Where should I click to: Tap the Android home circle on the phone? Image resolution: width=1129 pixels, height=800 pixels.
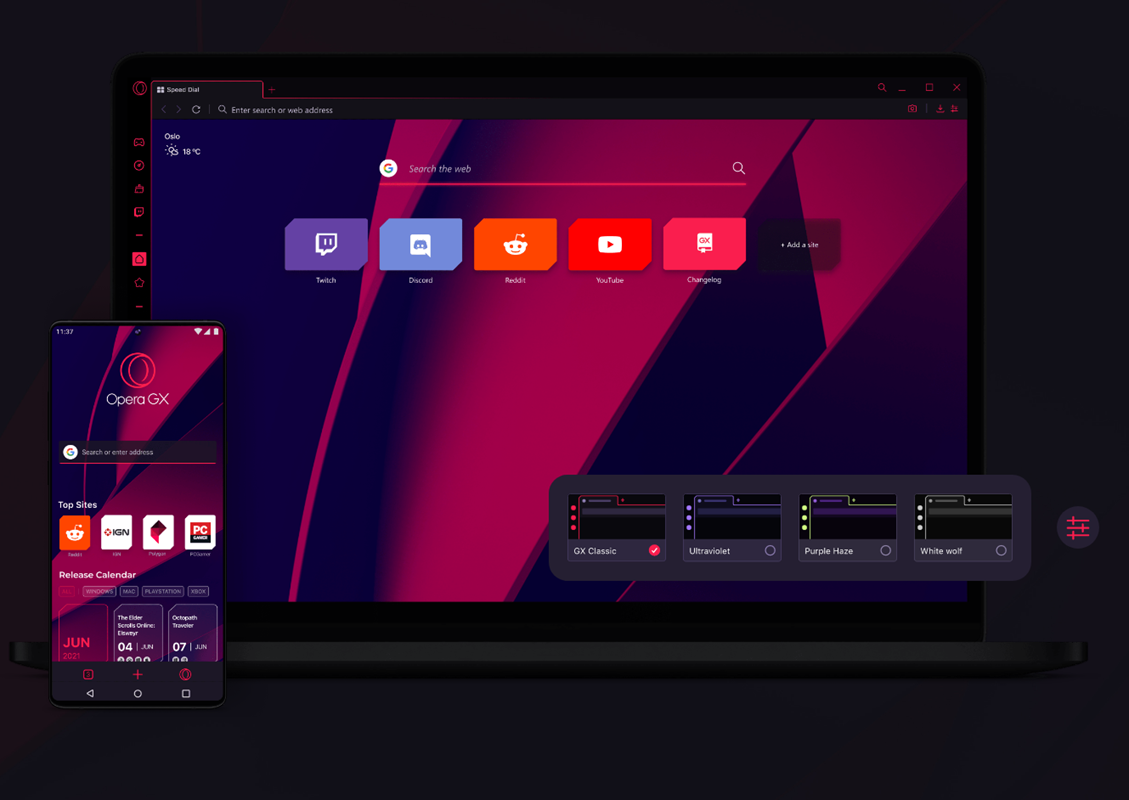[138, 693]
